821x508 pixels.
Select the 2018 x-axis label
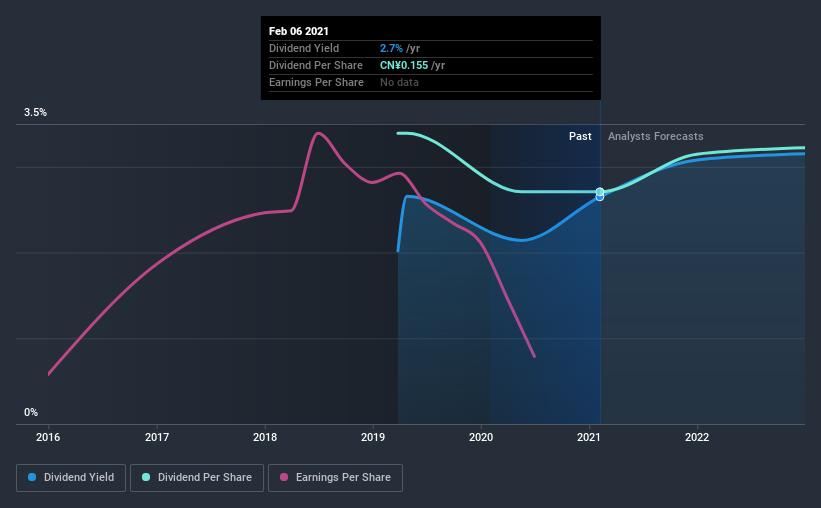[265, 437]
